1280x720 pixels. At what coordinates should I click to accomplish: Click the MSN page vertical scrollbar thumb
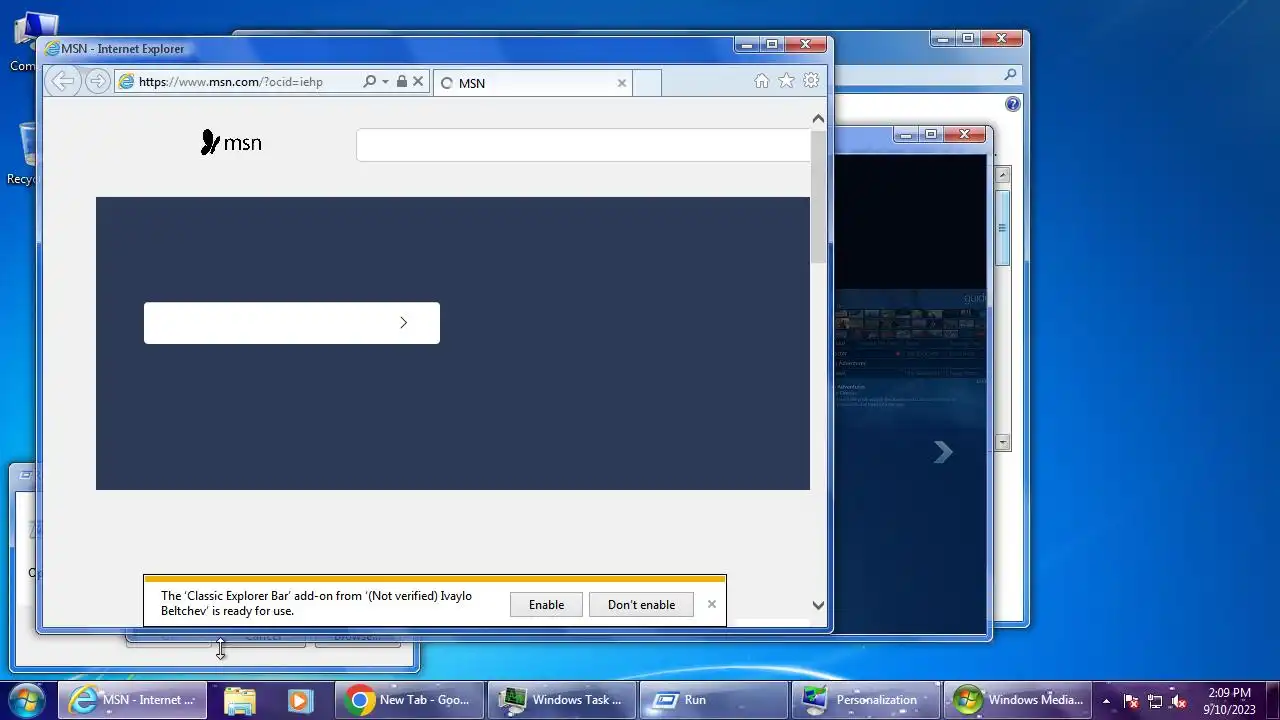point(818,197)
